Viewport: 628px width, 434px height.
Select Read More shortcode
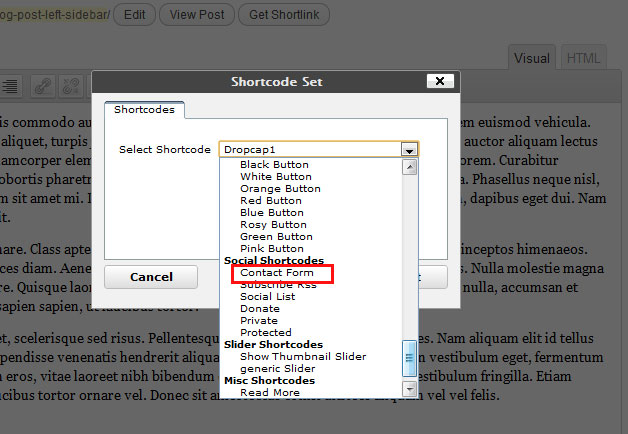coord(270,393)
